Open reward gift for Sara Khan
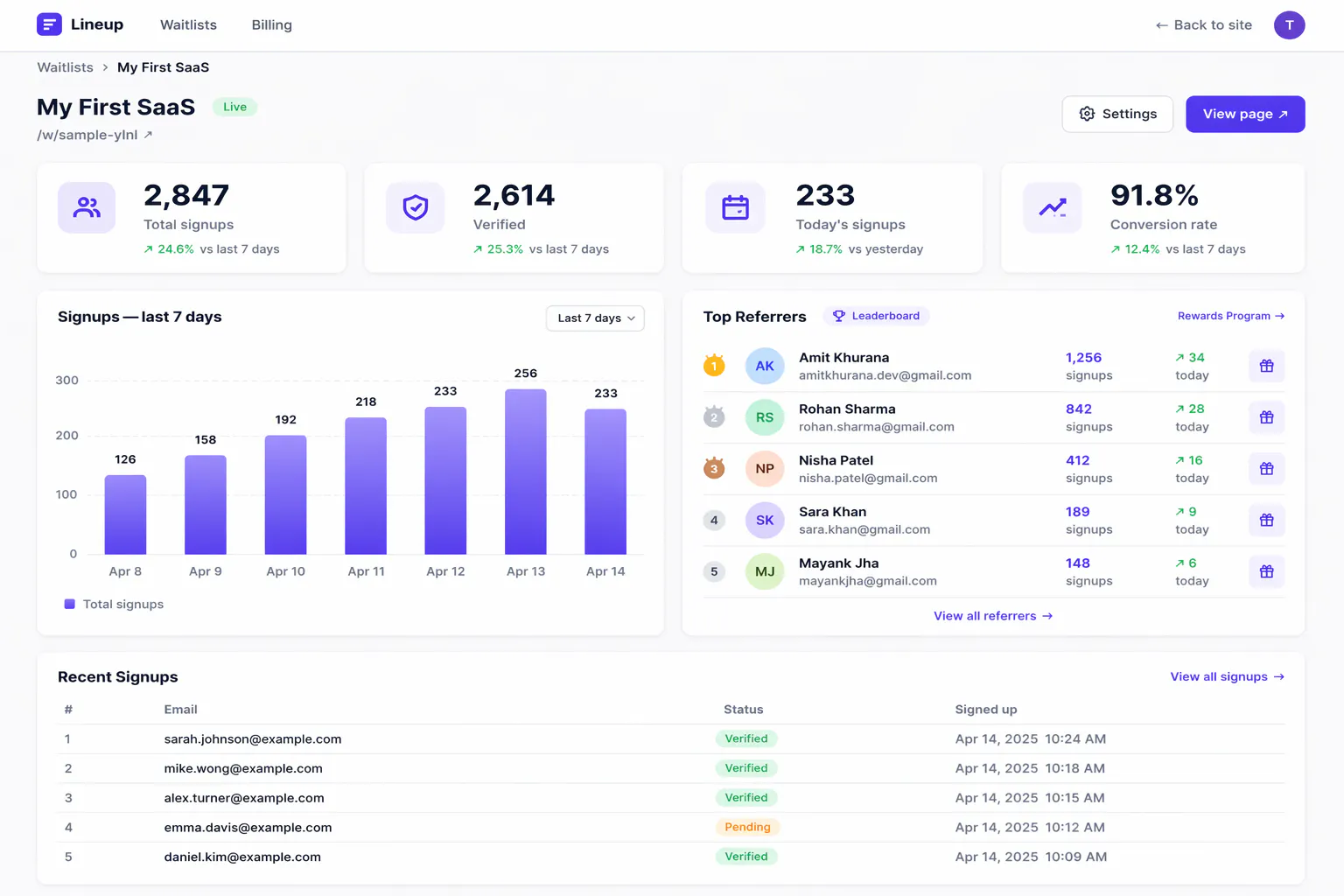Viewport: 1344px width, 896px height. 1266,520
